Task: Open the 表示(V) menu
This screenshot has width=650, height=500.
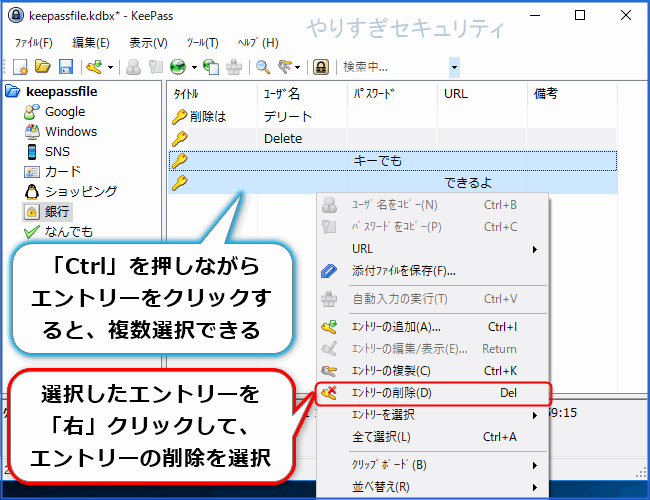Action: [x=148, y=43]
